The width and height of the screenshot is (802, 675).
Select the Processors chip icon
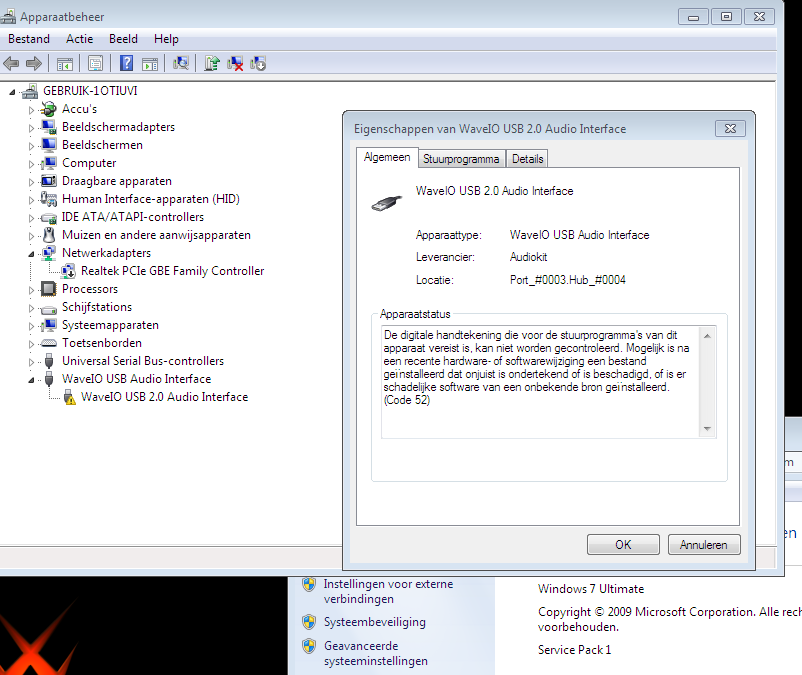[49, 289]
